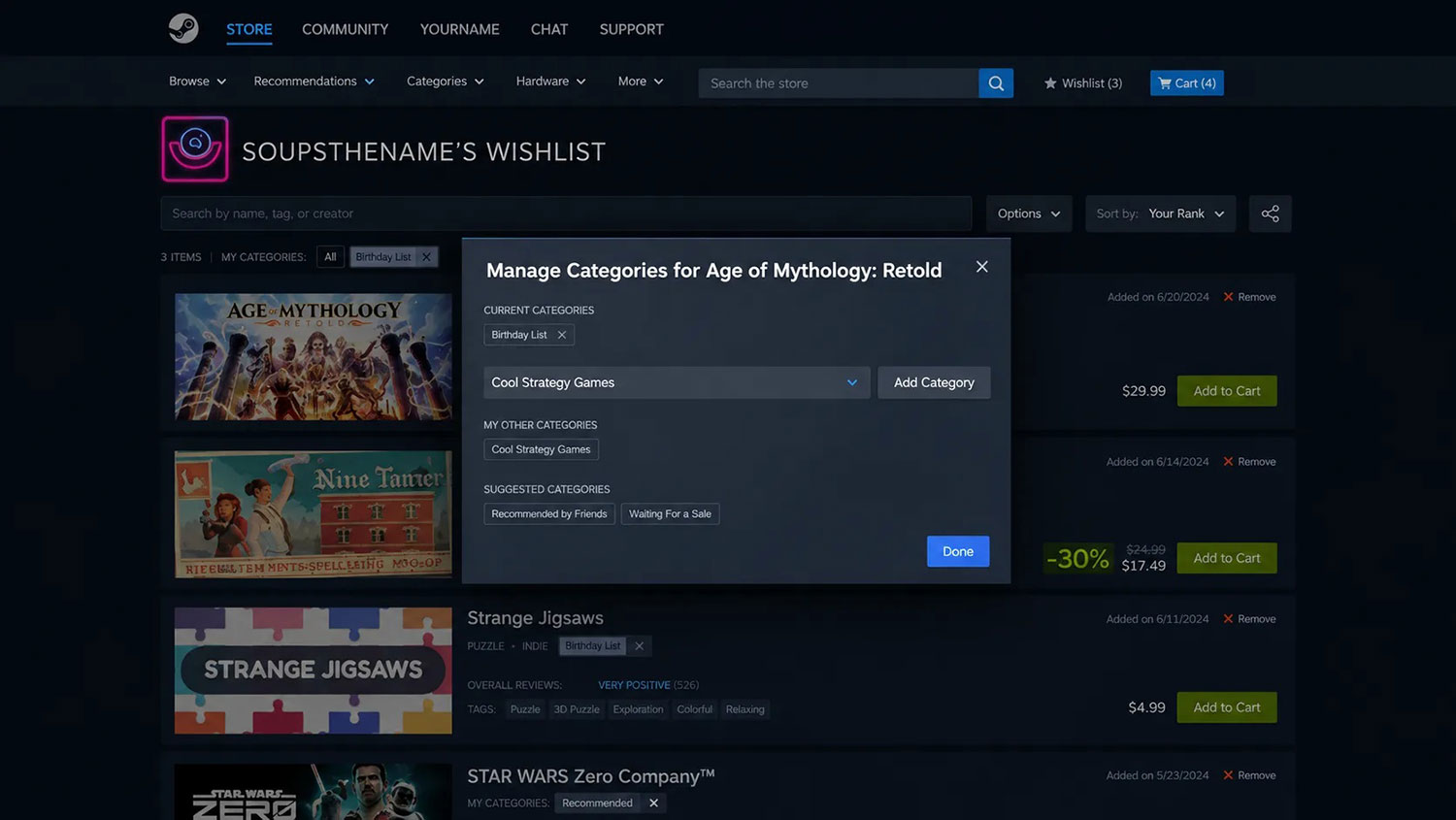This screenshot has width=1456, height=820.
Task: Click the Relaxing tag
Action: pyautogui.click(x=745, y=709)
